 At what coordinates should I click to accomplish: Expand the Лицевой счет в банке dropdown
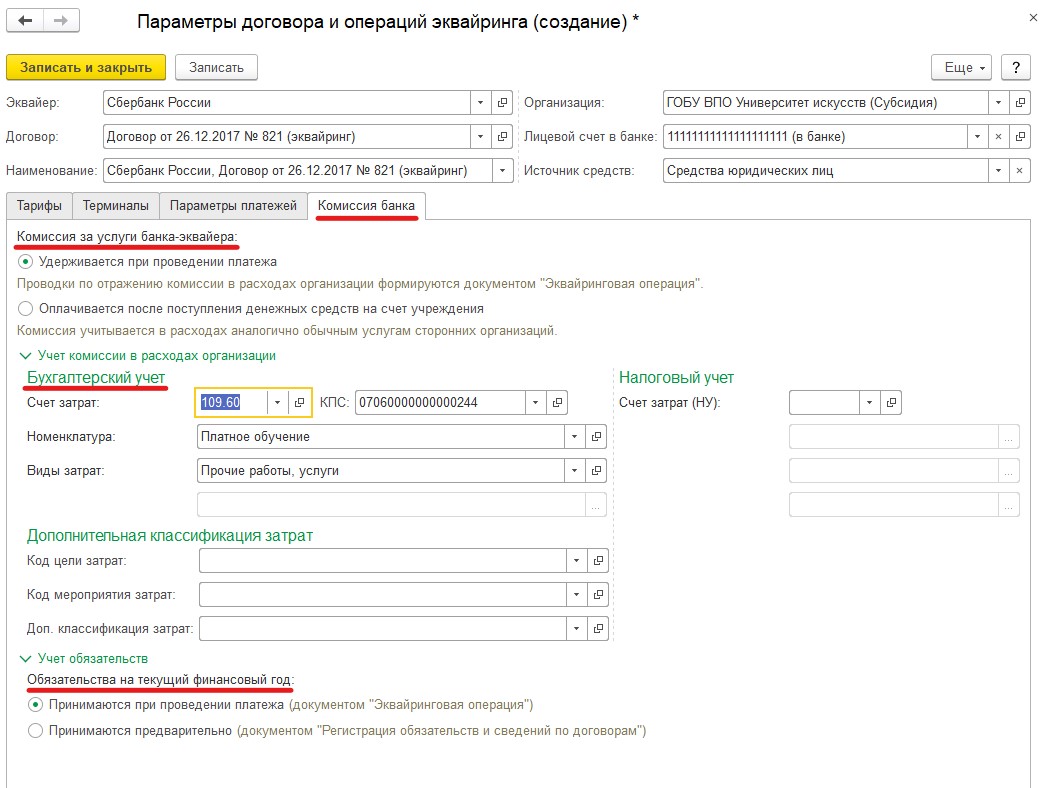(977, 136)
